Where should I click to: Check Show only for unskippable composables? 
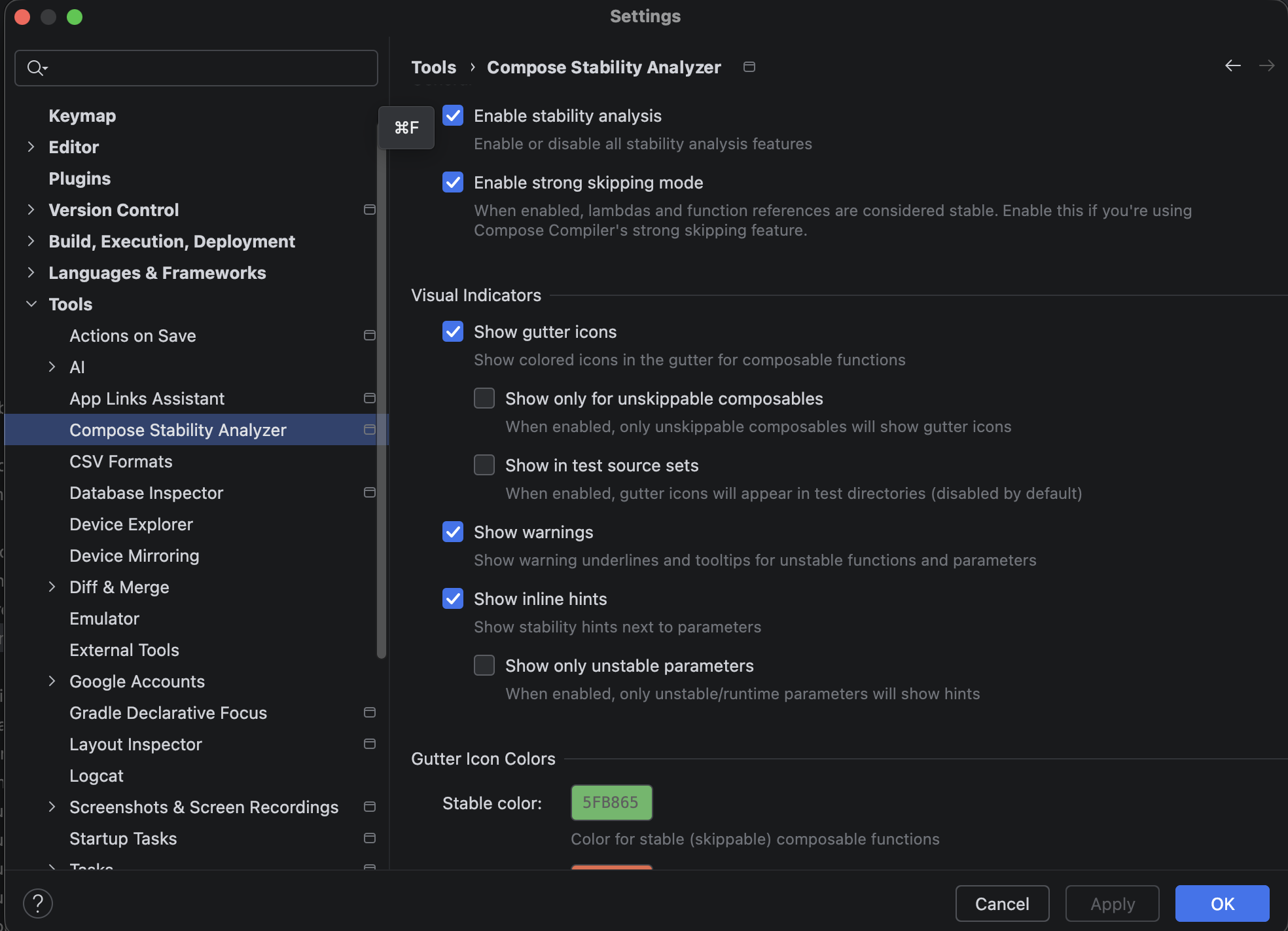[x=484, y=398]
